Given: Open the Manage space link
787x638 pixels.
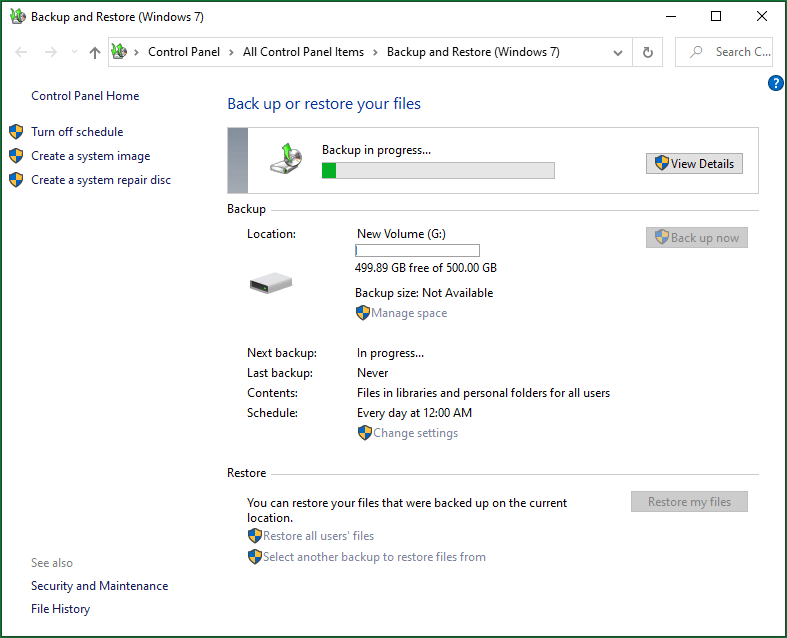Looking at the screenshot, I should [409, 313].
